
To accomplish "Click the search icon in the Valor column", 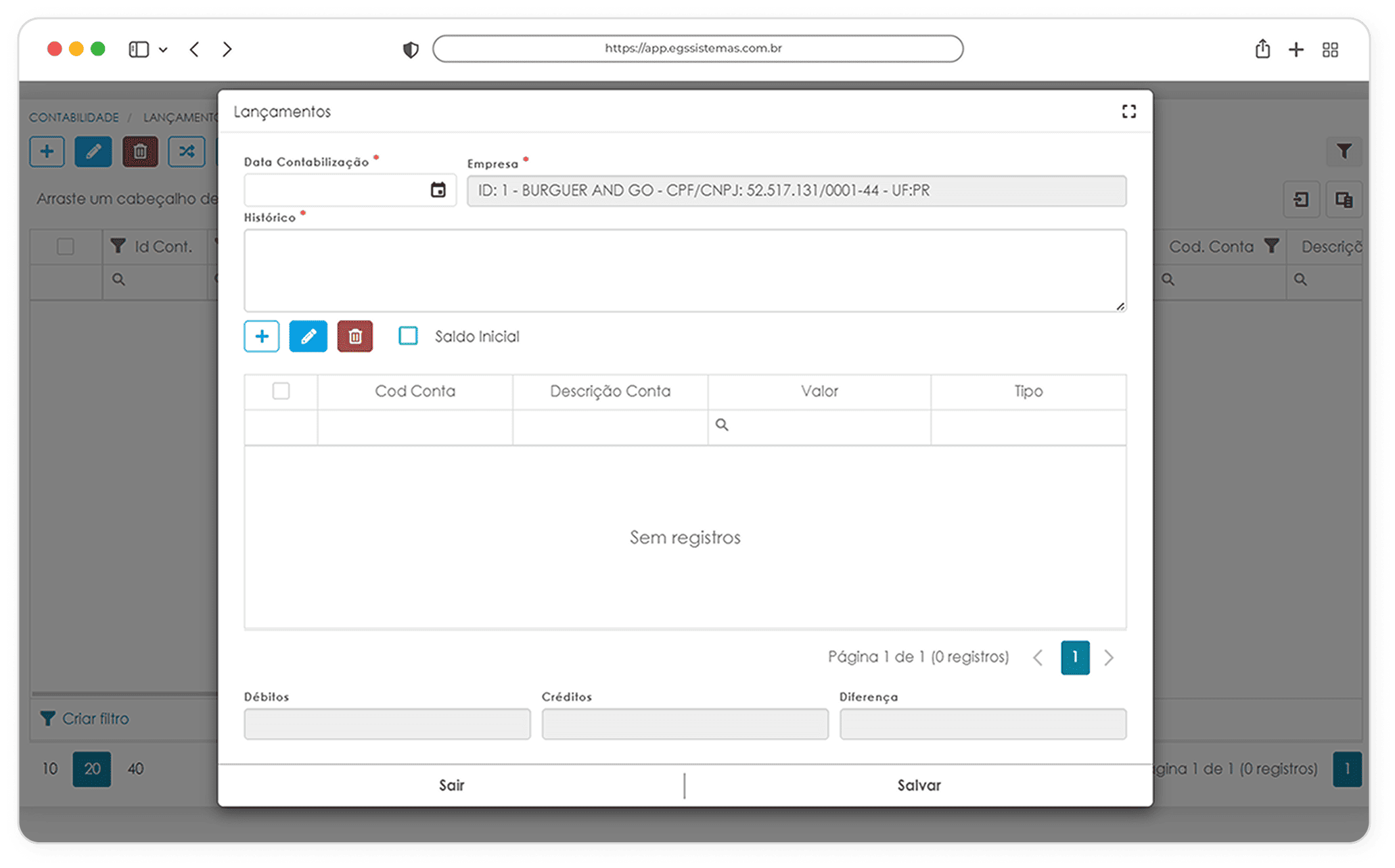I will (x=722, y=425).
